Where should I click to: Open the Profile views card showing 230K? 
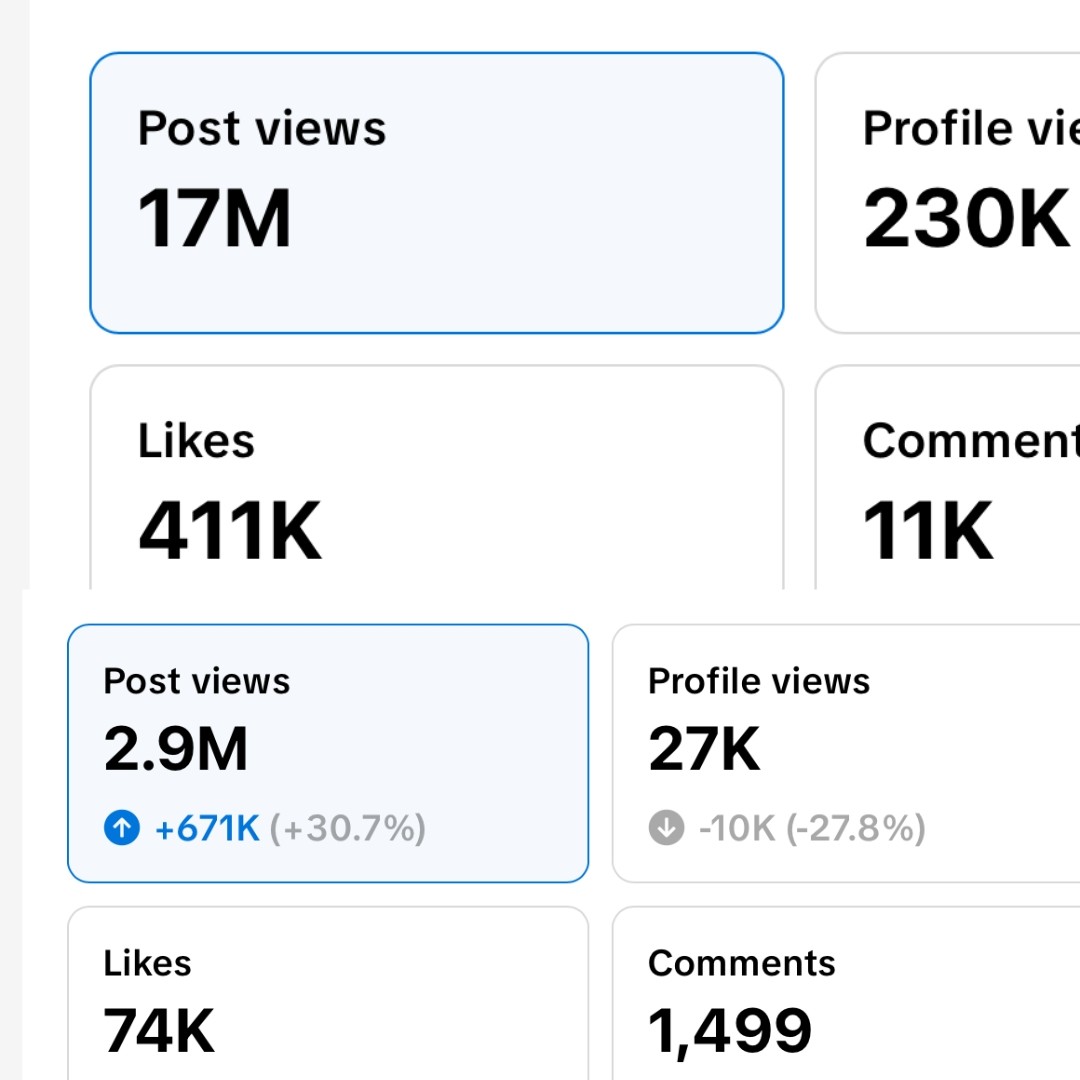(948, 193)
